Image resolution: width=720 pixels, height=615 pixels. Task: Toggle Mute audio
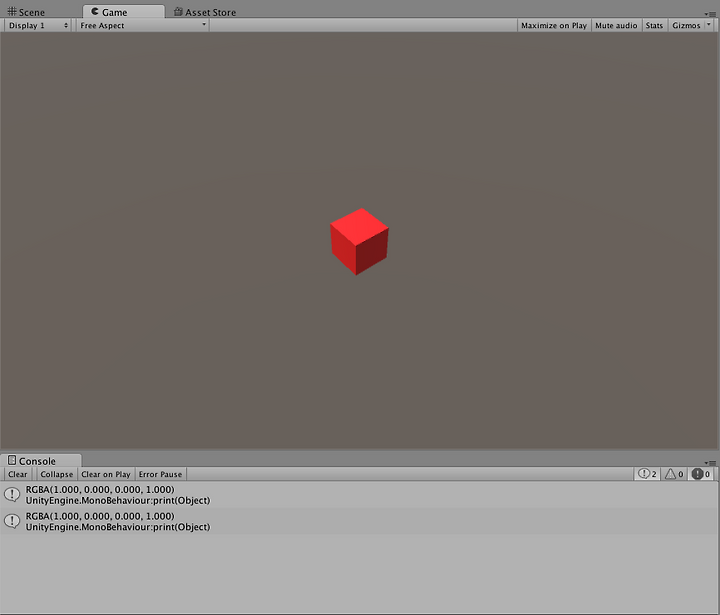pos(616,26)
